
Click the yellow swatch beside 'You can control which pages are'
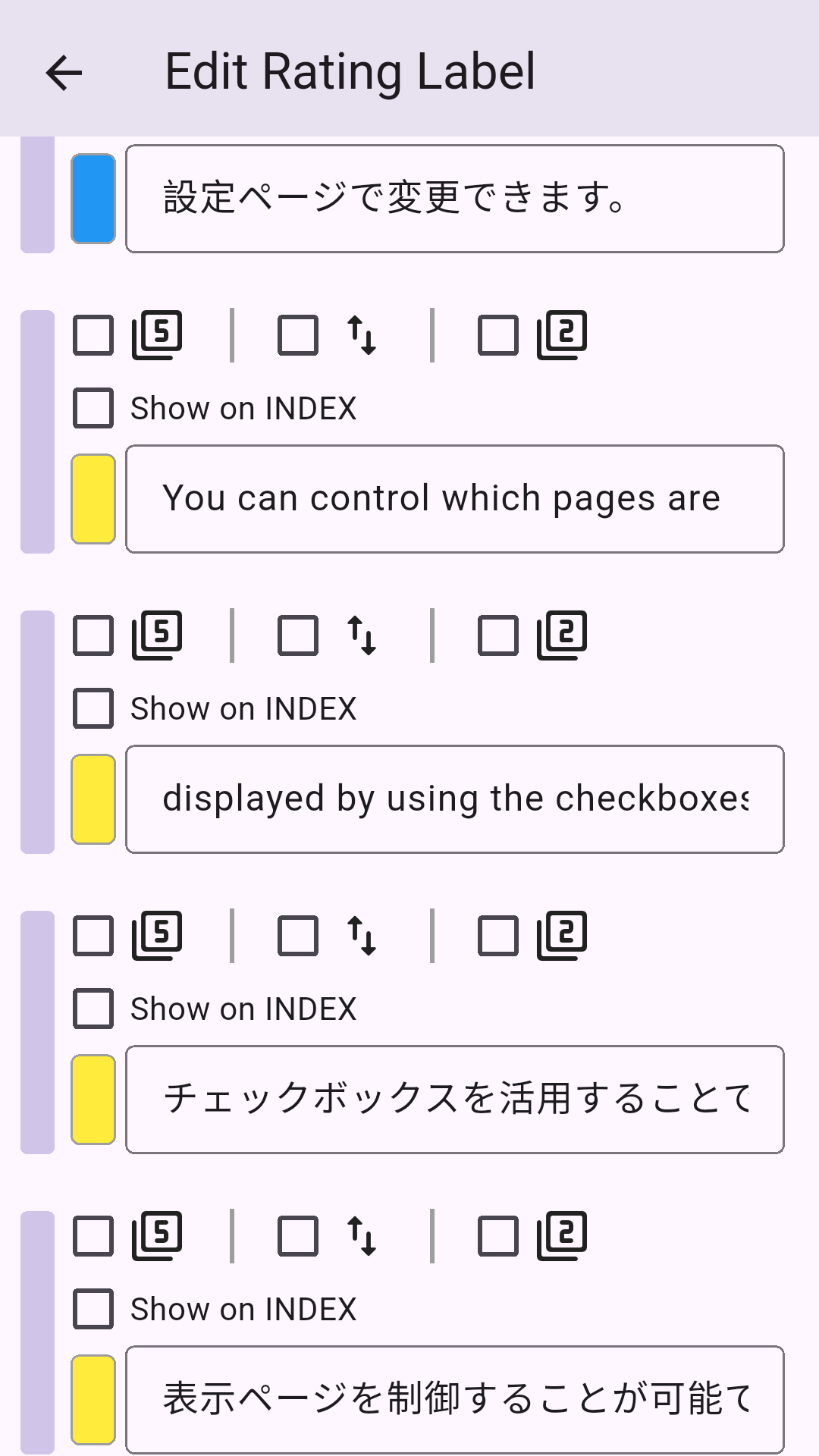93,498
